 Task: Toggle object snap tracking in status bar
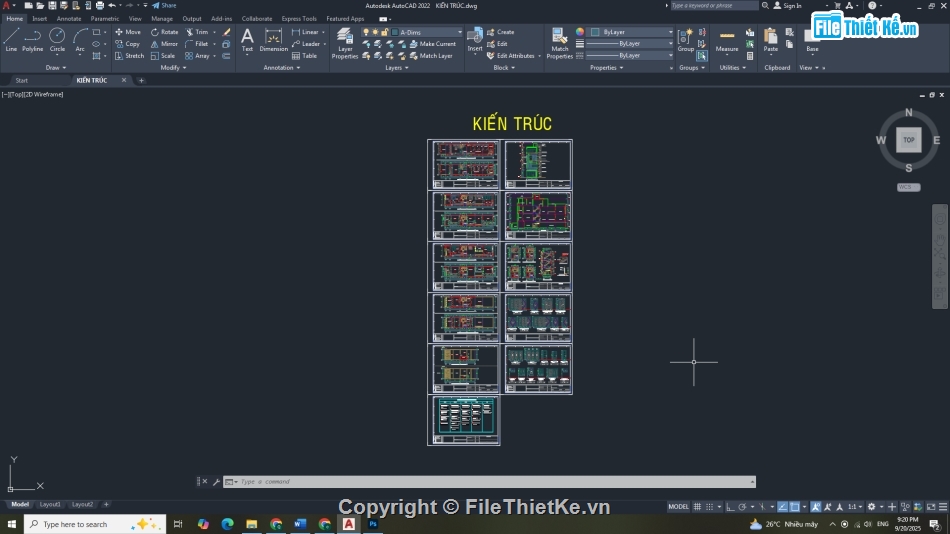[783, 507]
